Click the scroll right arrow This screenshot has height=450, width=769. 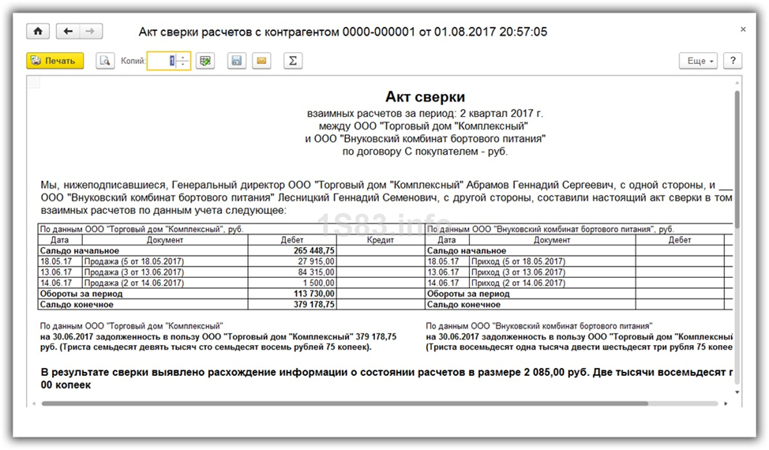click(726, 403)
